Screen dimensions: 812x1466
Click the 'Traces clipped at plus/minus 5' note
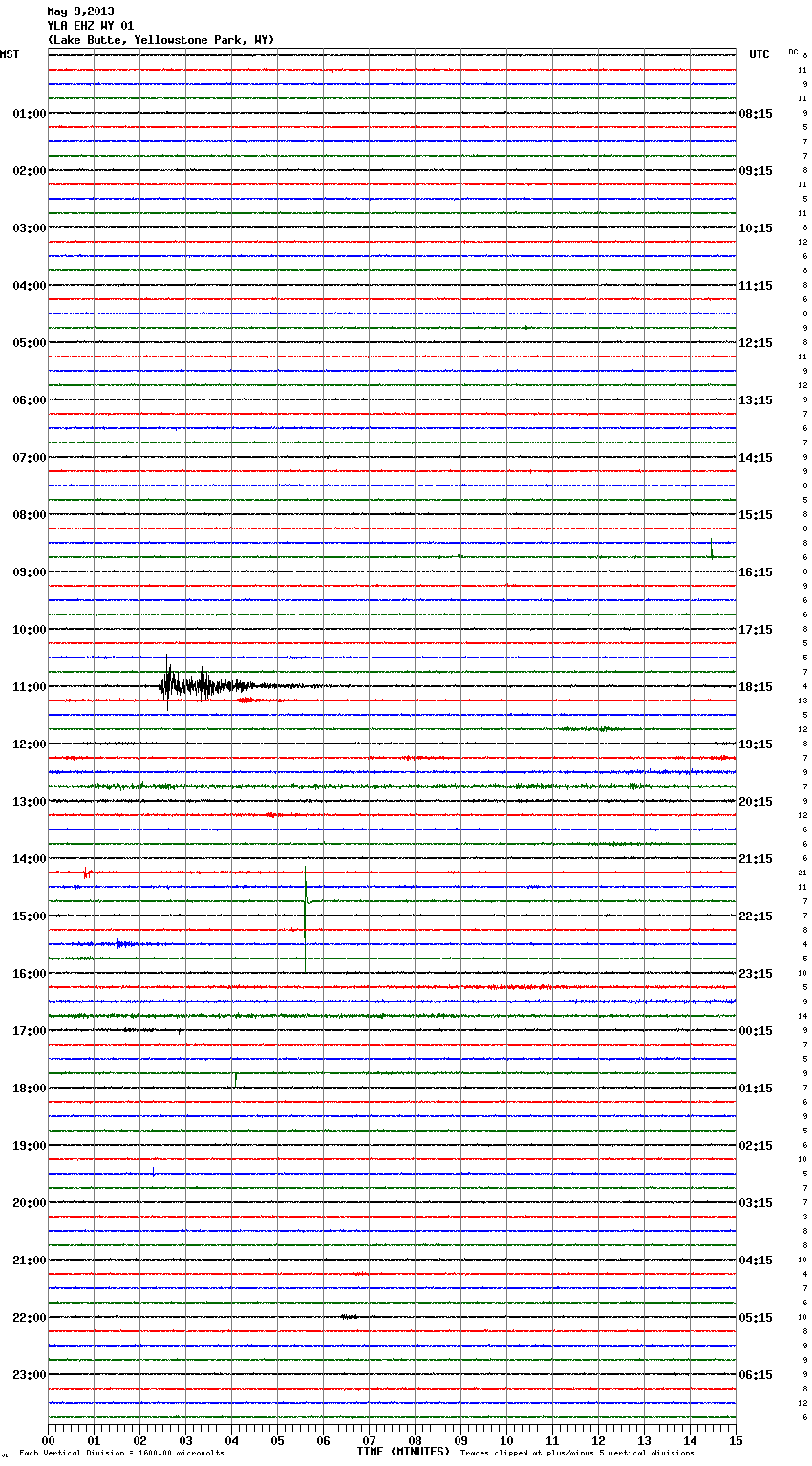[577, 1454]
